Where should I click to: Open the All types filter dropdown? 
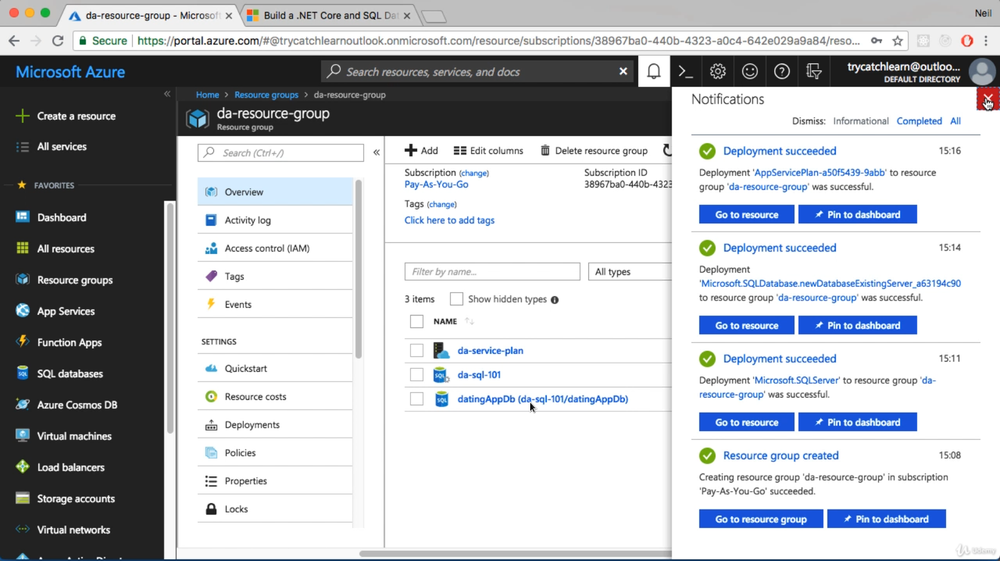(630, 272)
